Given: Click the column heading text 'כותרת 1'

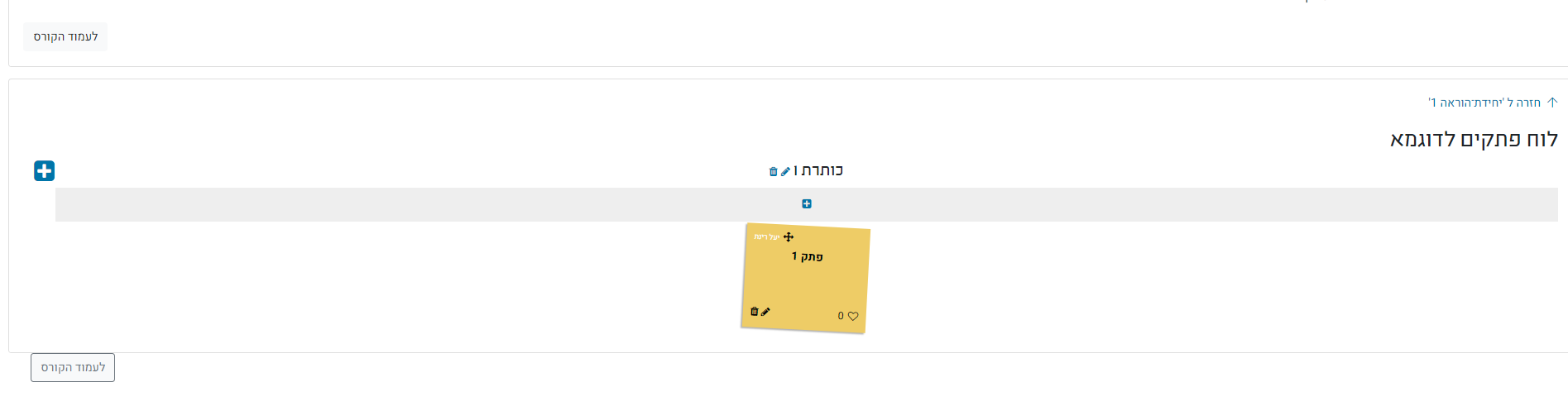Looking at the screenshot, I should click(818, 170).
